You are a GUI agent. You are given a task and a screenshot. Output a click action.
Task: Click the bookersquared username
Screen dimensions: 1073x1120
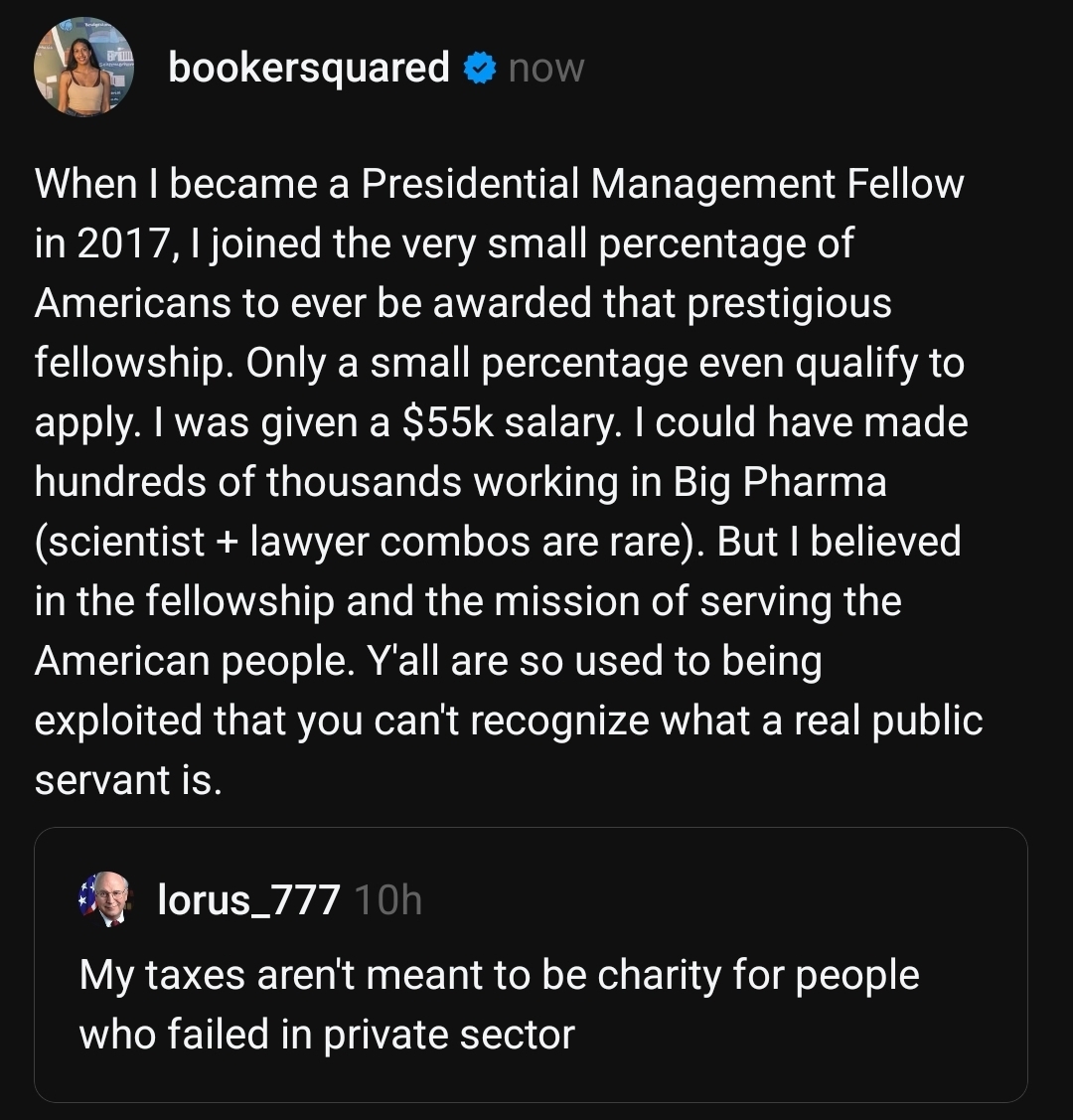(x=309, y=68)
